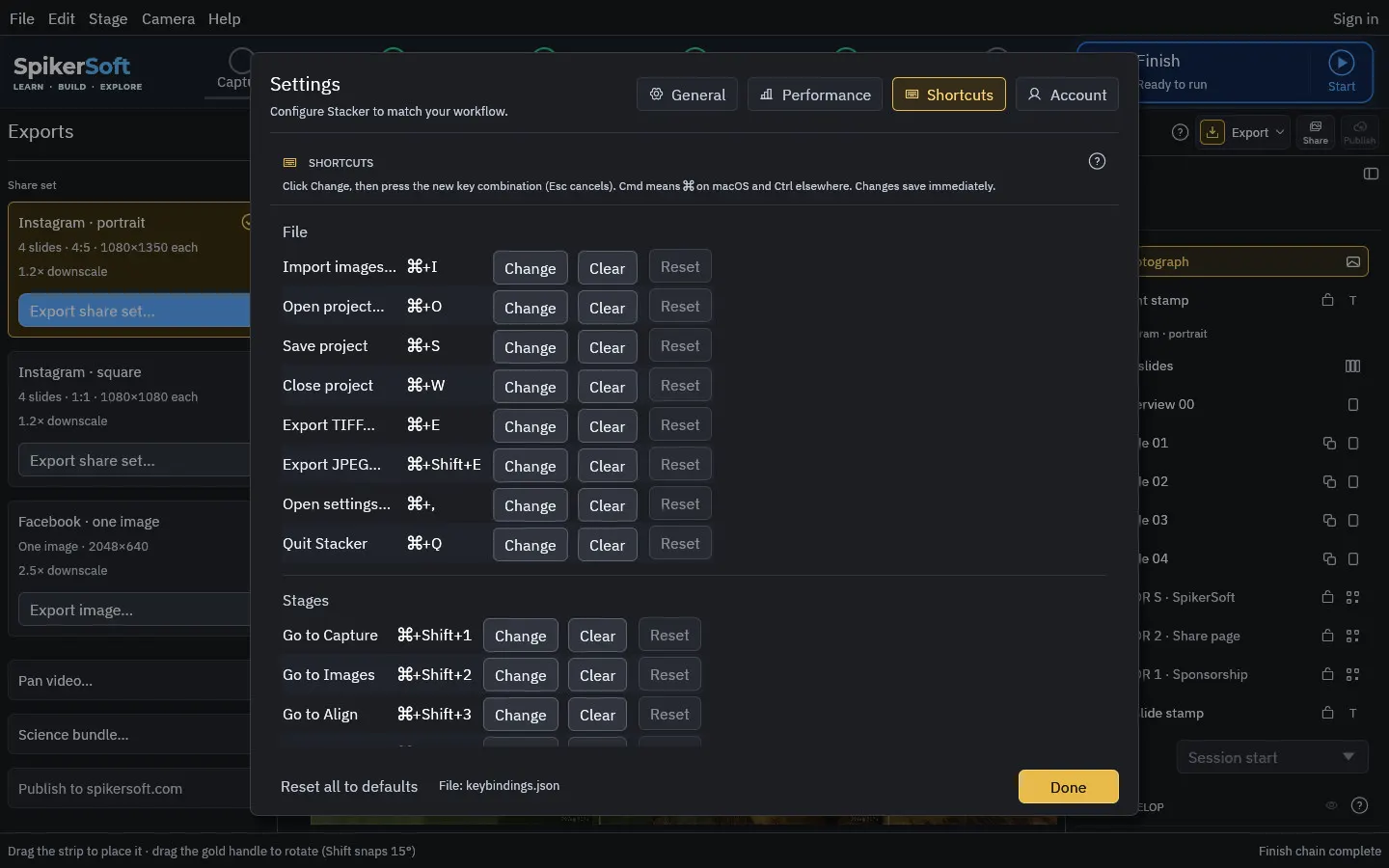Switch to the Performance settings tab
This screenshot has height=868, width=1389.
click(x=815, y=95)
